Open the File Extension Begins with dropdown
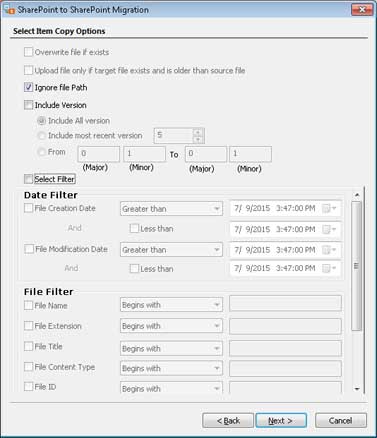The width and height of the screenshot is (377, 438). (x=171, y=326)
